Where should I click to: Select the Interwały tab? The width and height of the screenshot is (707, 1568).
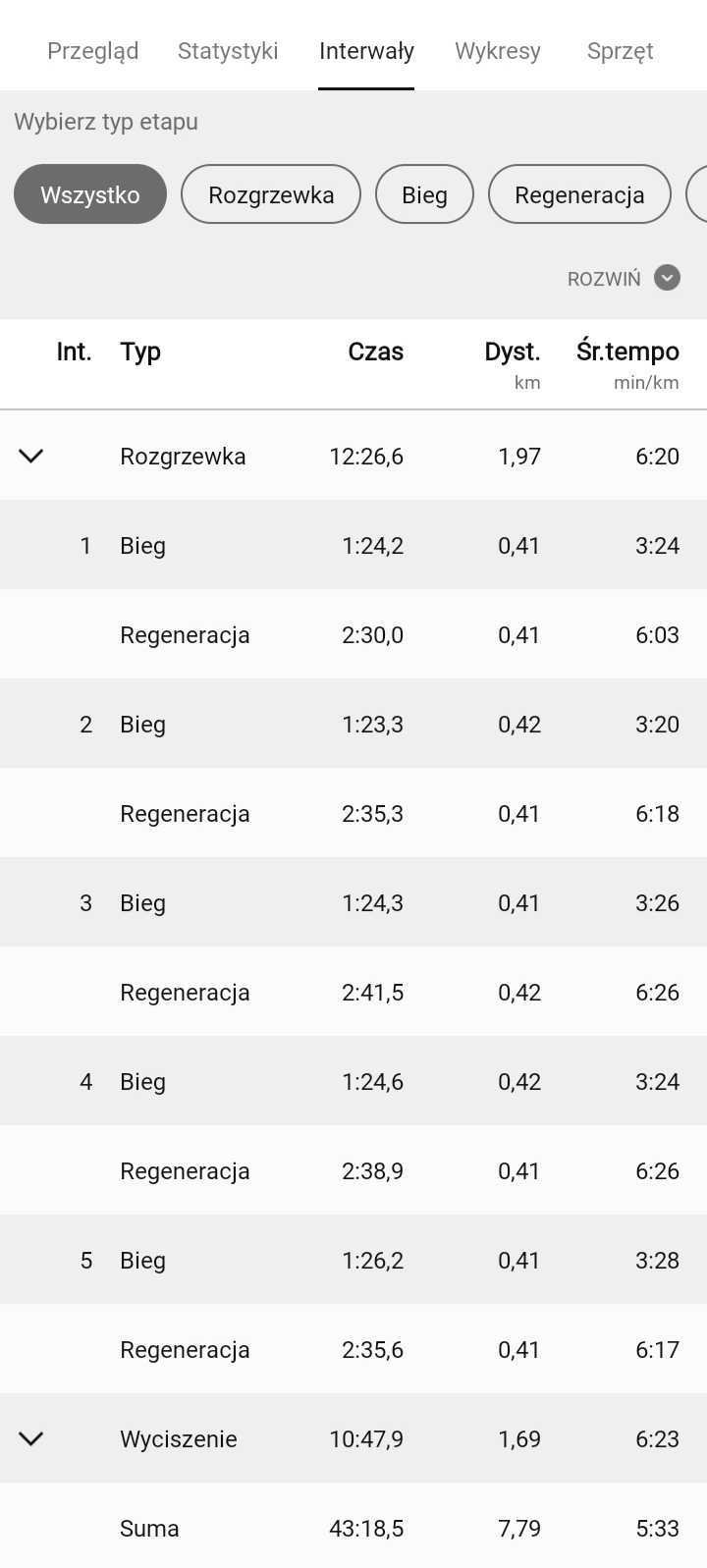click(366, 51)
